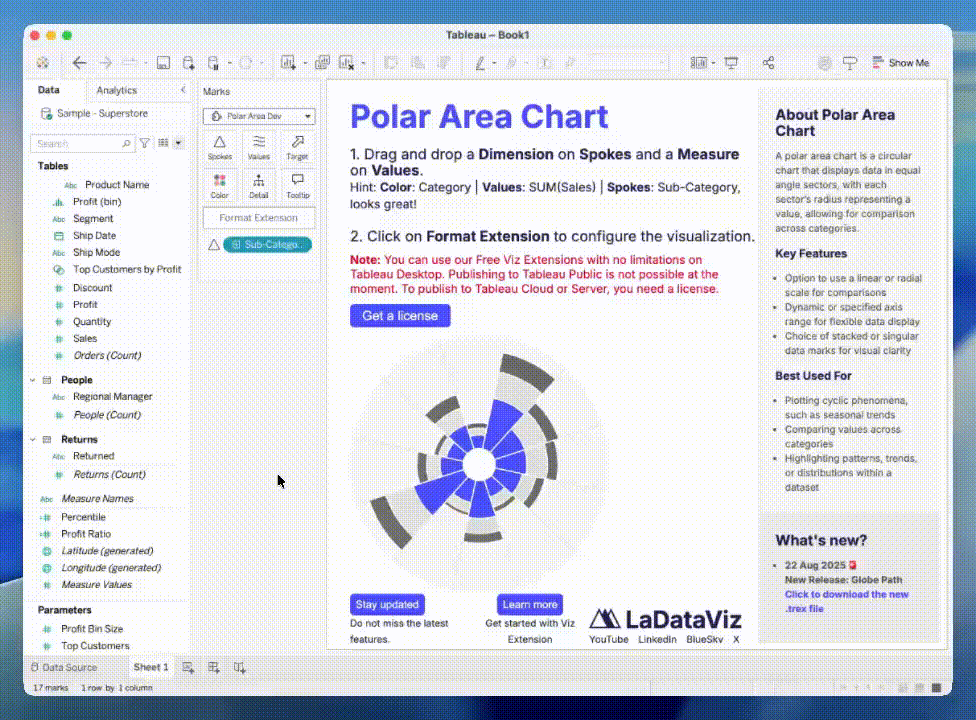Click the Tooltip mark card
The image size is (976, 720).
click(298, 186)
